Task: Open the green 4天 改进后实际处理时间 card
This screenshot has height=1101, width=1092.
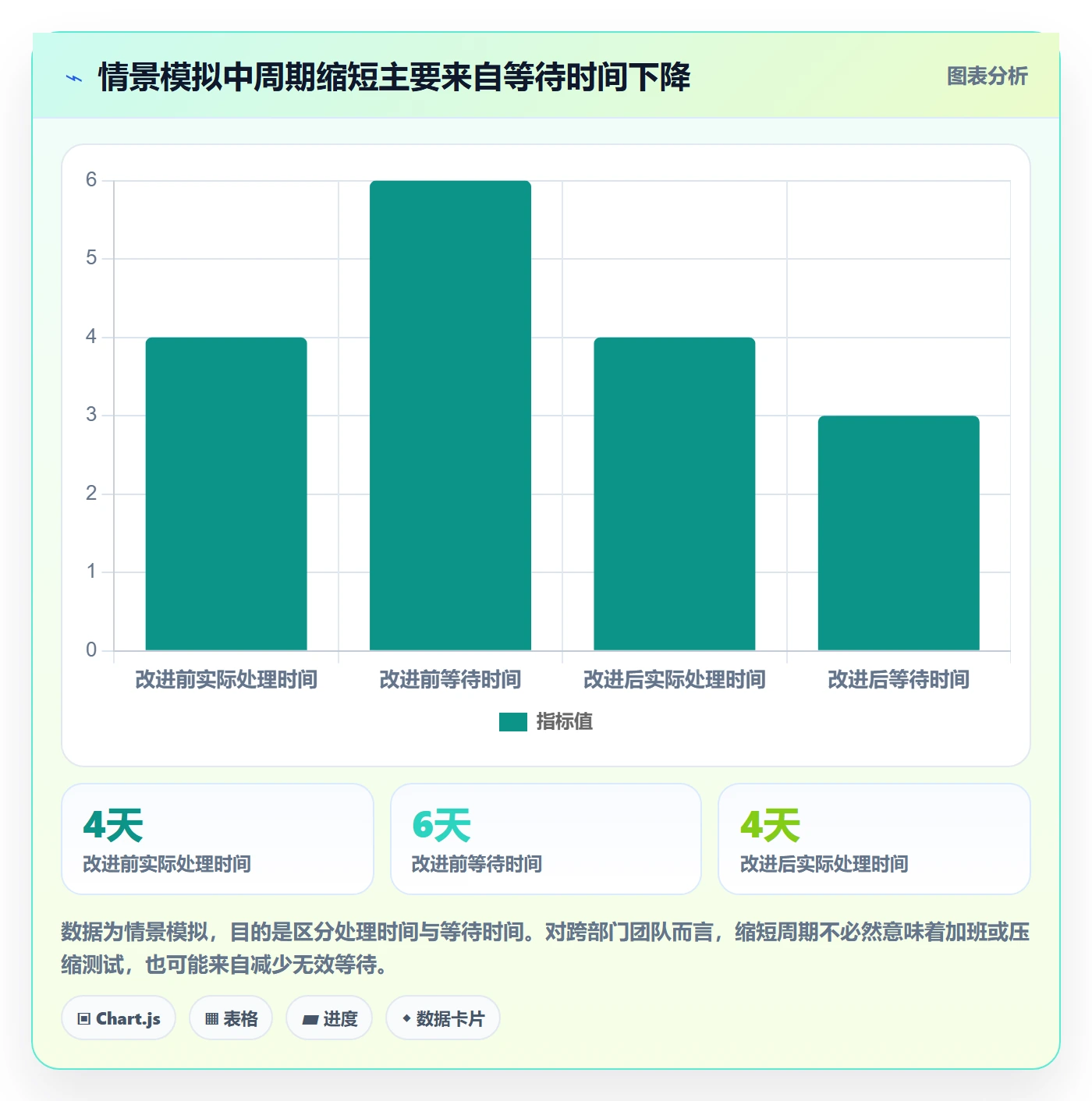Action: pos(874,839)
